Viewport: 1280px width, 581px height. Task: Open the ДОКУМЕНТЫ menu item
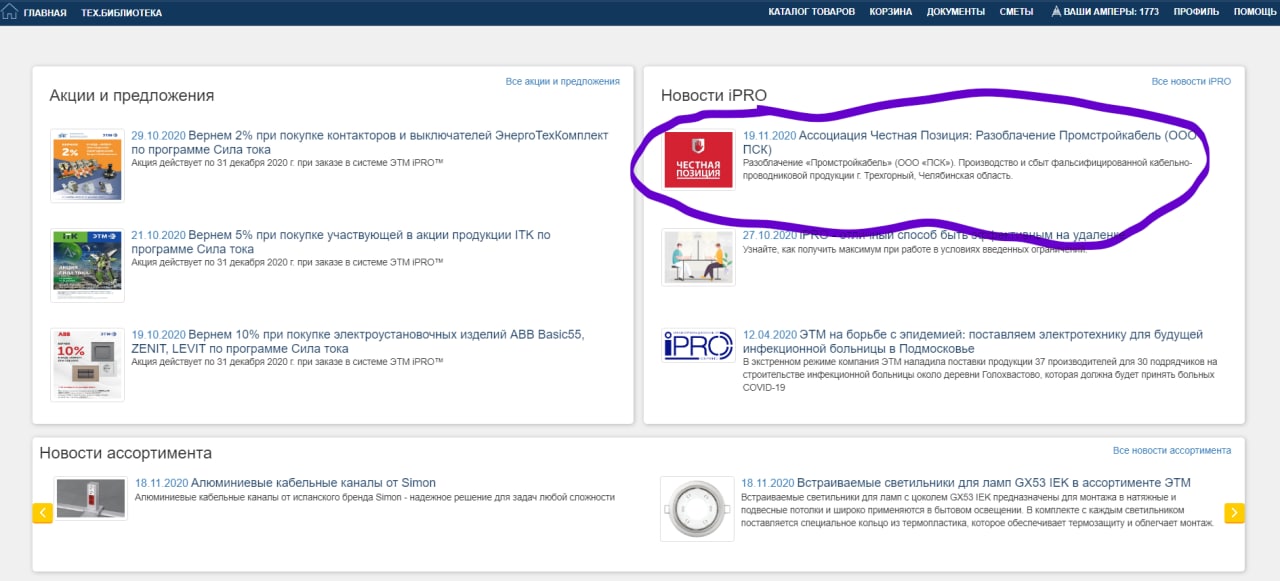click(956, 12)
